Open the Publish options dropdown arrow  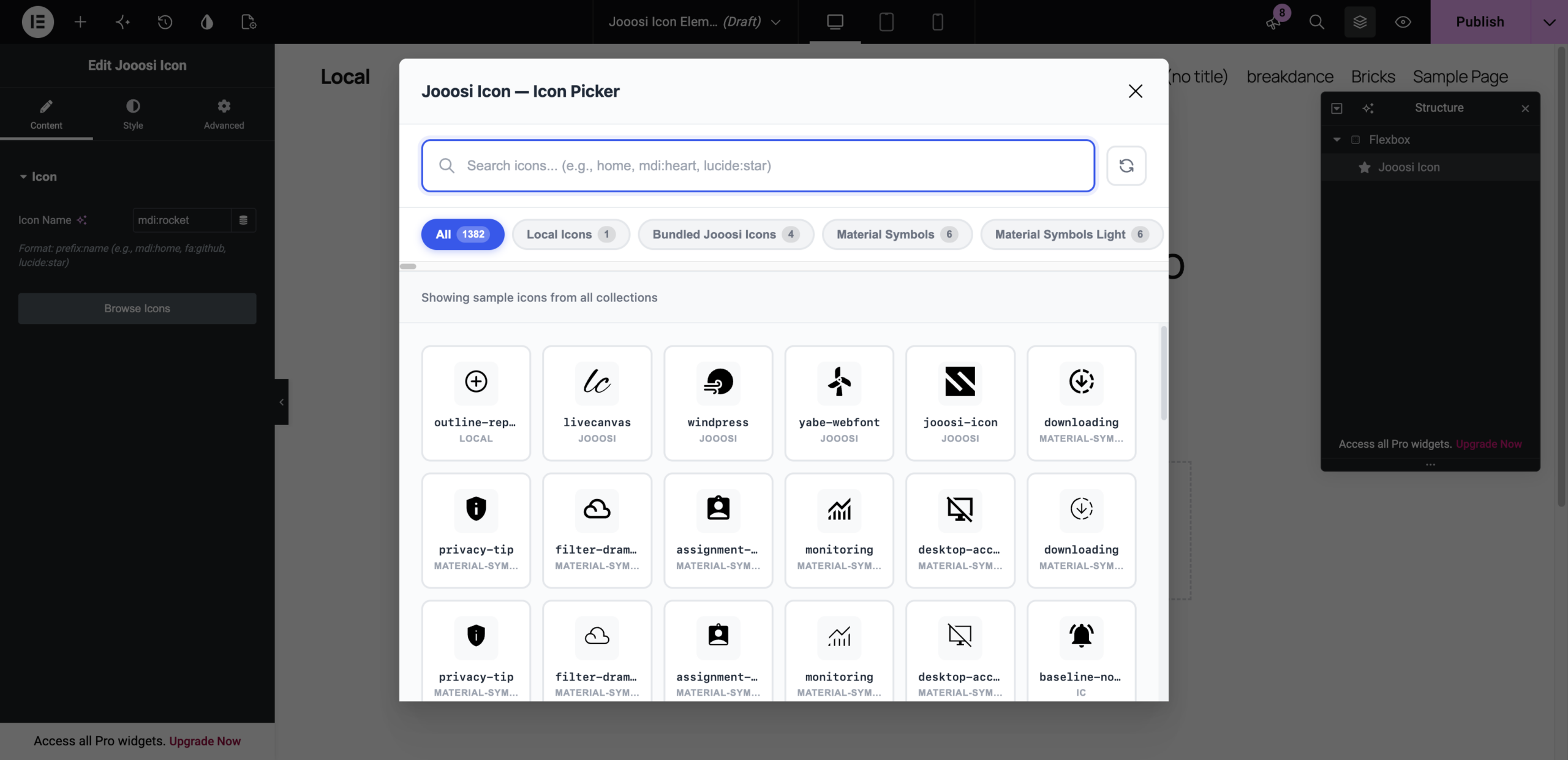[x=1549, y=22]
